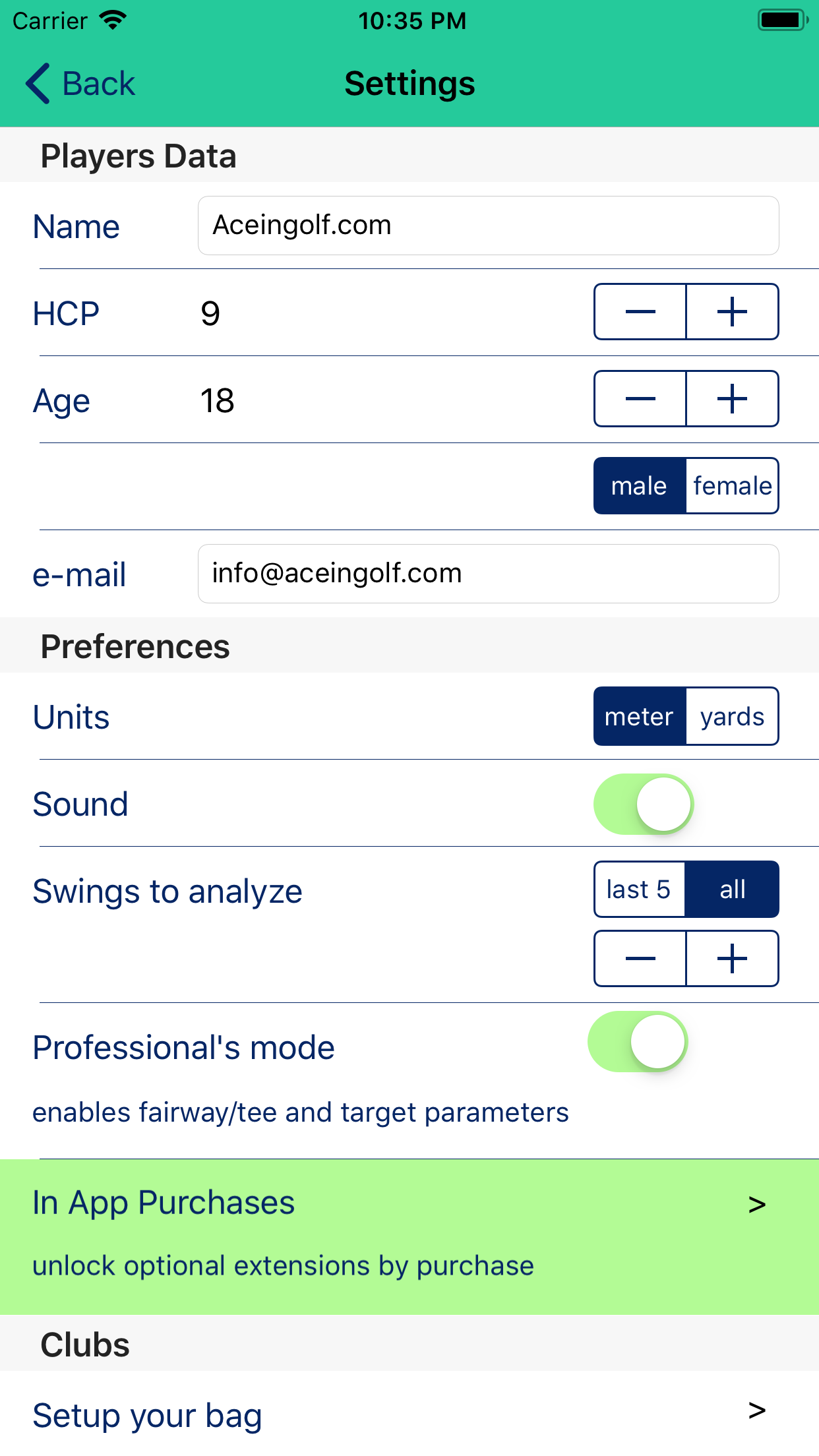
Task: Open In App Purchases arrow
Action: click(x=757, y=1204)
